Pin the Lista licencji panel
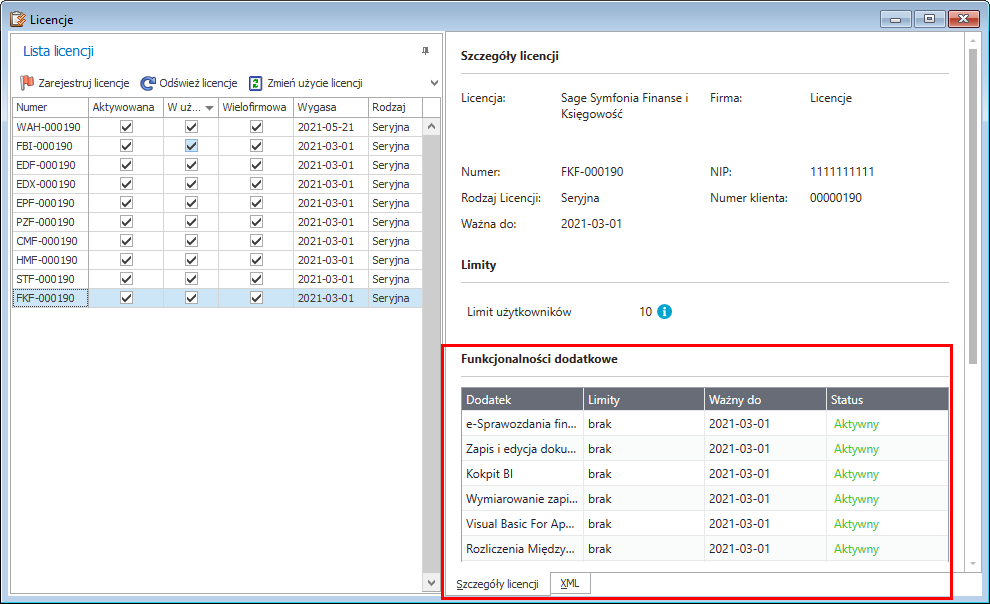The height and width of the screenshot is (604, 990). (x=426, y=50)
